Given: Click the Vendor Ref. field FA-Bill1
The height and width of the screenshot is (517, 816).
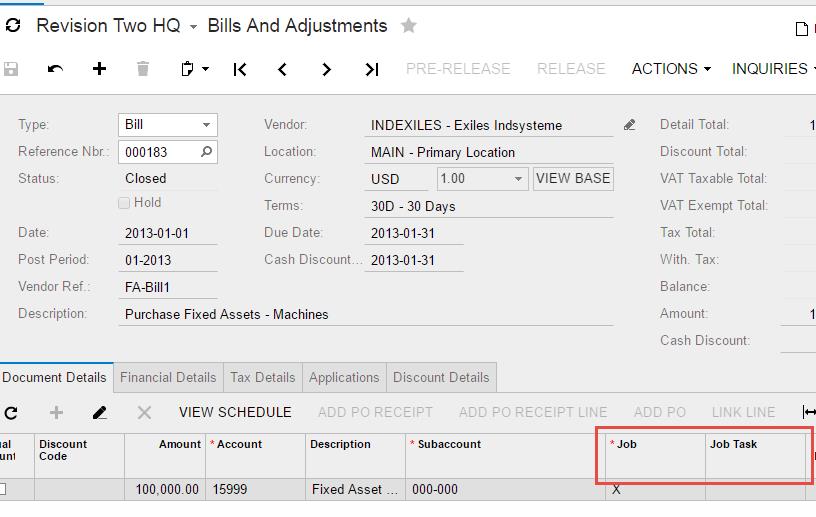Looking at the screenshot, I should point(168,287).
